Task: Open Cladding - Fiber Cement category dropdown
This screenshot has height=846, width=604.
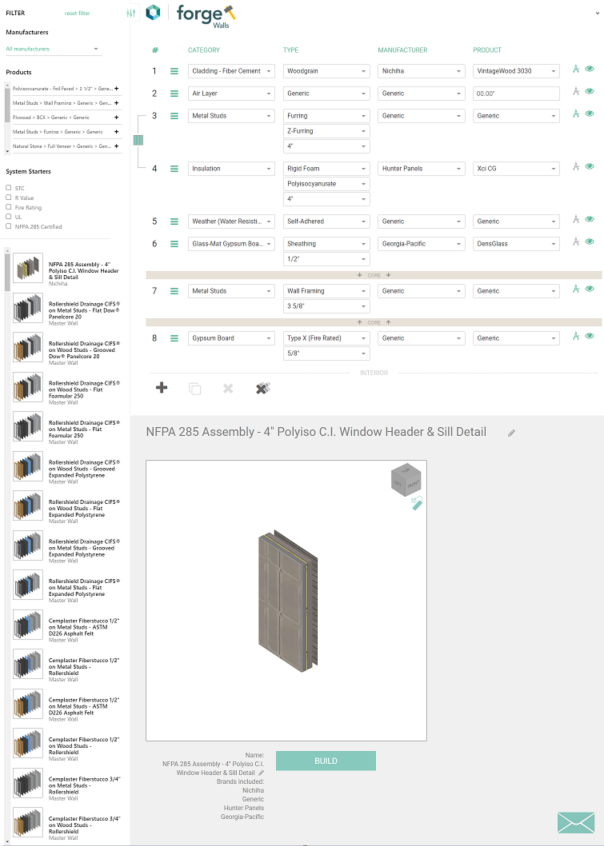Action: (x=231, y=71)
